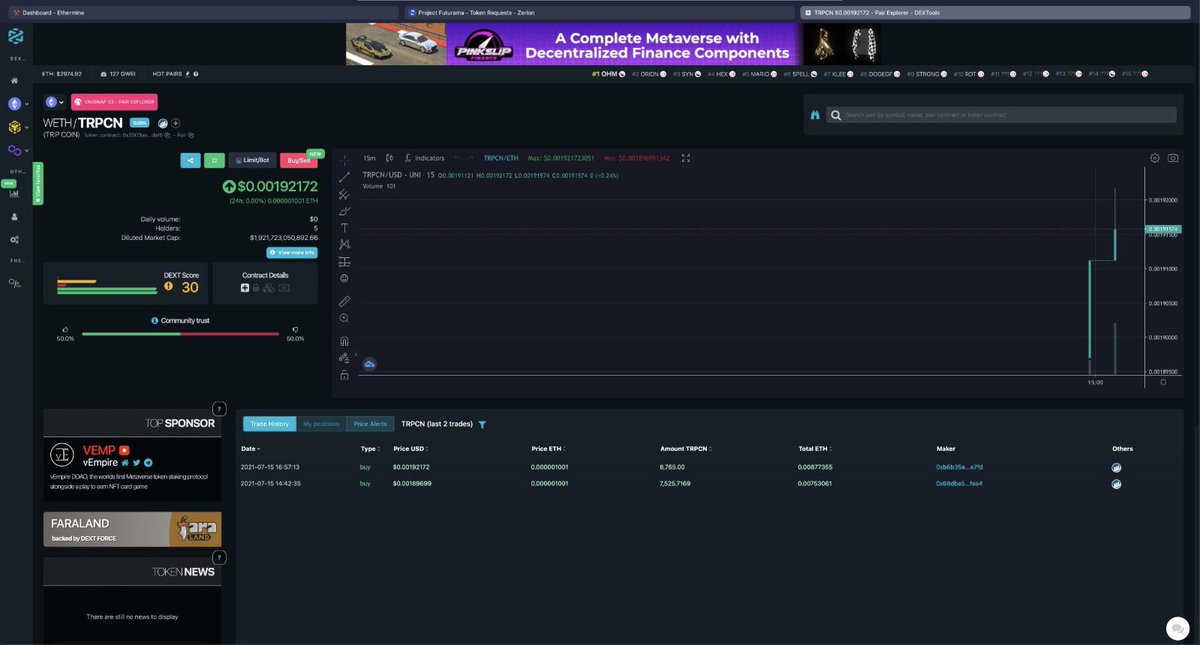
Task: Select the prediction and measurement tool
Action: (344, 261)
